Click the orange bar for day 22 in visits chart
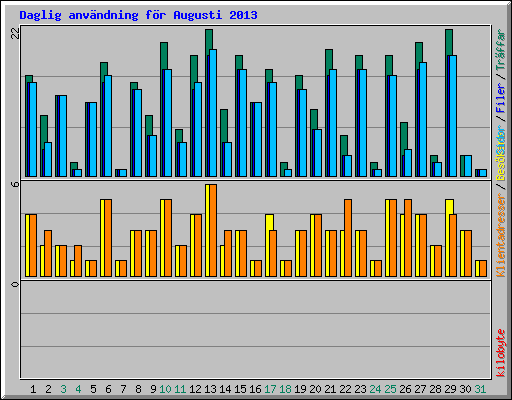512x400 pixels. (x=348, y=238)
